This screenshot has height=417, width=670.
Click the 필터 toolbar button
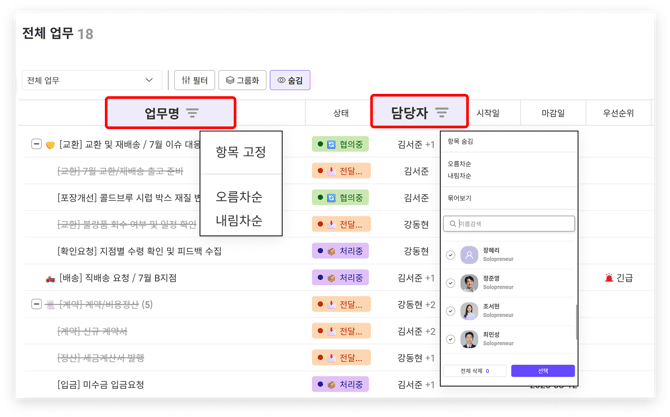click(x=194, y=80)
